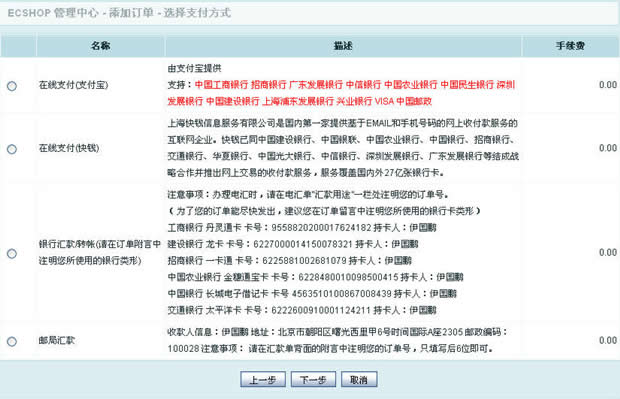The height and width of the screenshot is (399, 620).
Task: Click the 邮局汇款 payment name
Action: 57,340
